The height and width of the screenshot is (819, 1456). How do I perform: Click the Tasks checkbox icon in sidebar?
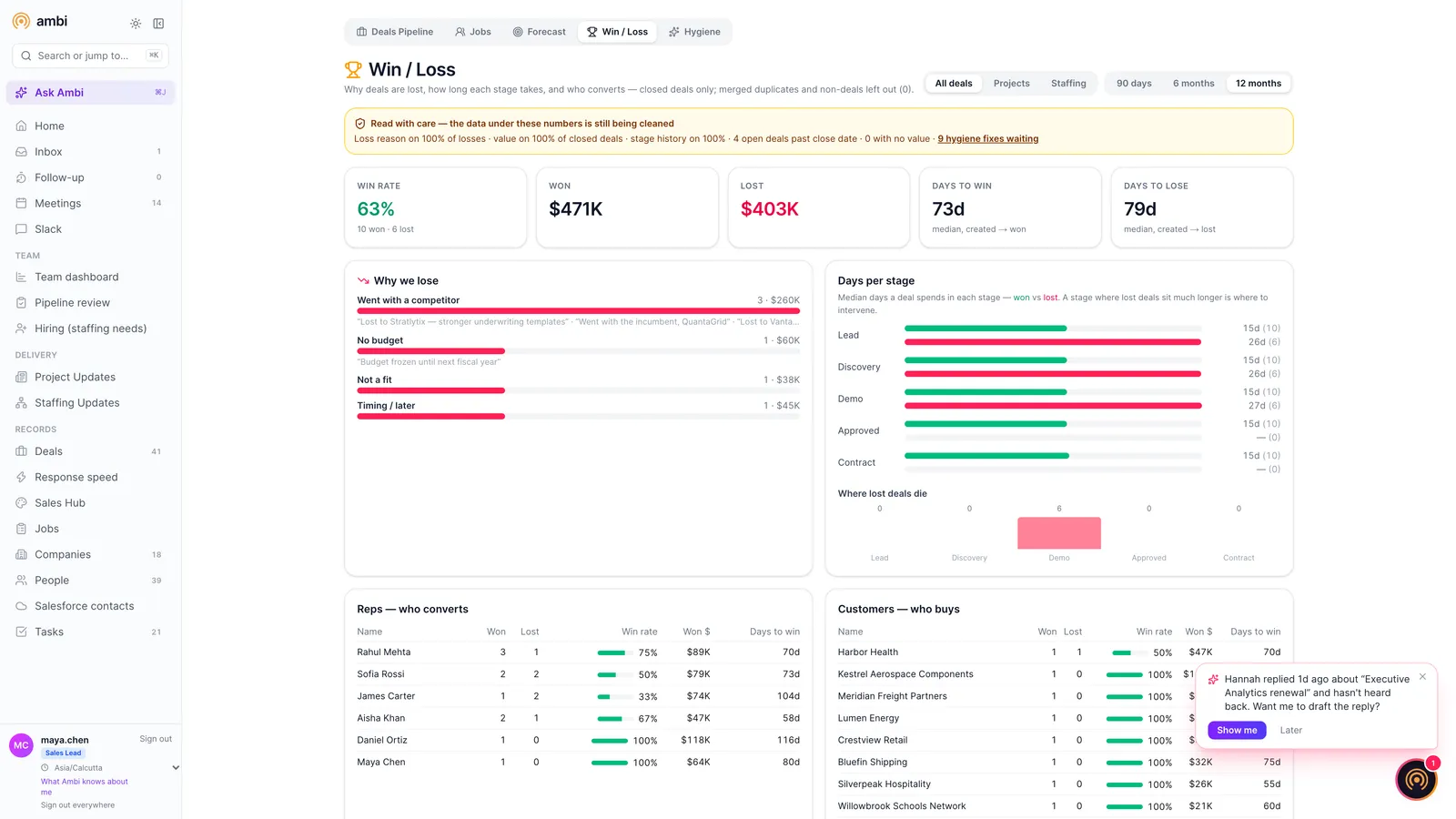21,632
